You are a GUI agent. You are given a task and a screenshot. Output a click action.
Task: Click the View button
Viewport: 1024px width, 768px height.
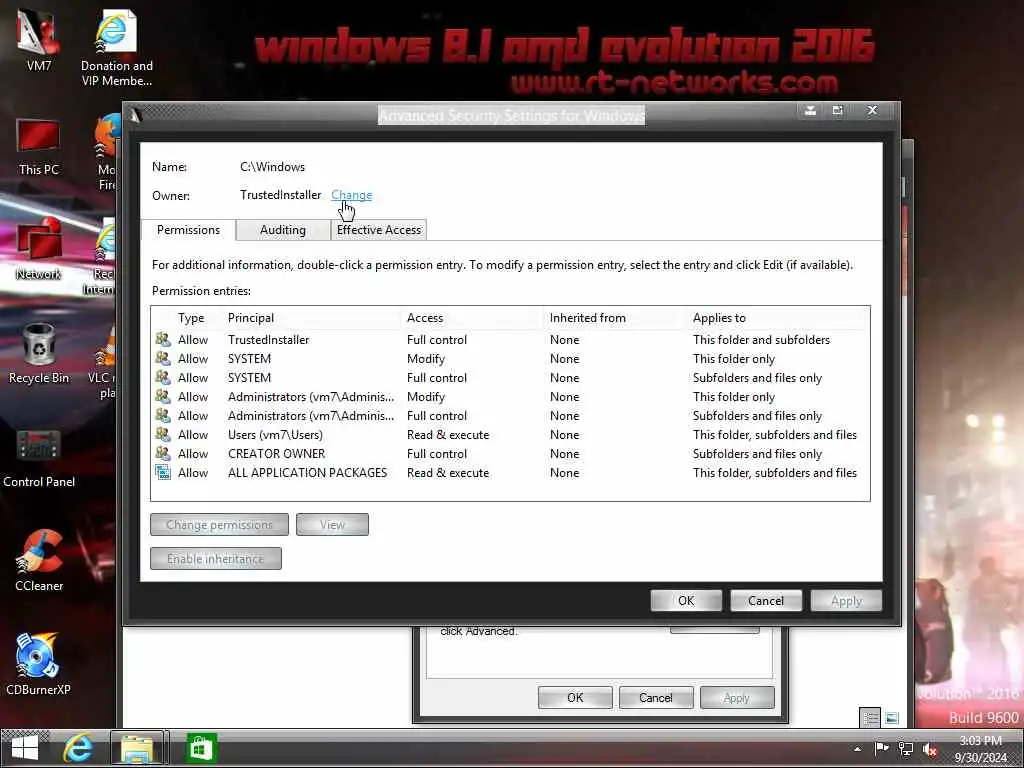(x=332, y=524)
